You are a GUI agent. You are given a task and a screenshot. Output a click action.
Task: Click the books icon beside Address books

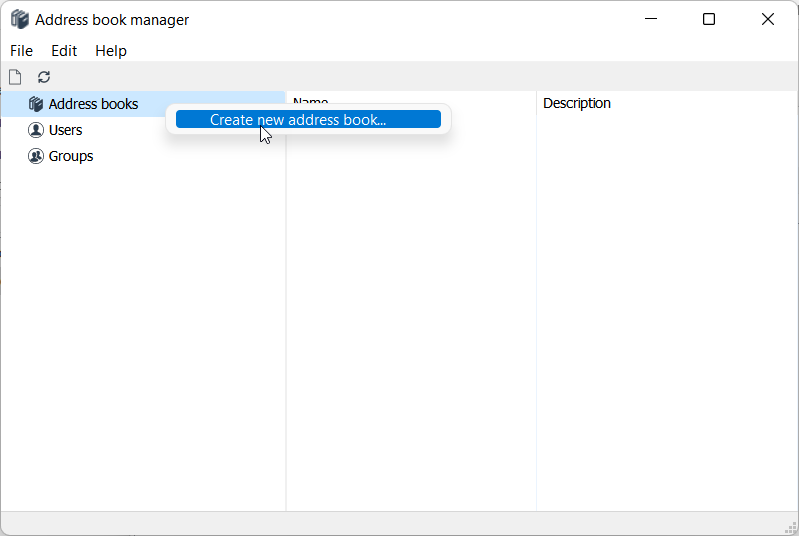(x=36, y=104)
